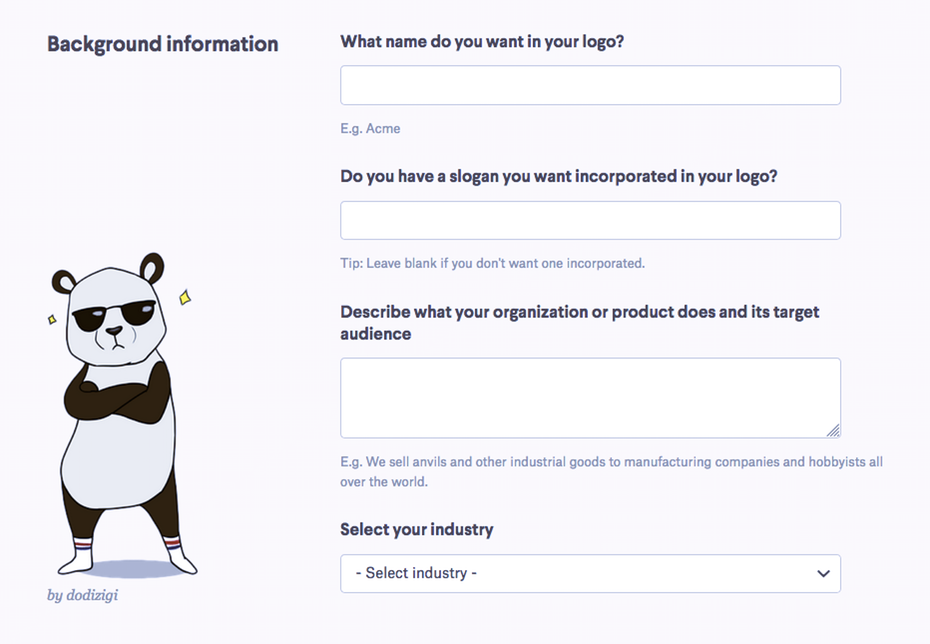Open the Select industry dropdown
930x644 pixels.
[590, 573]
